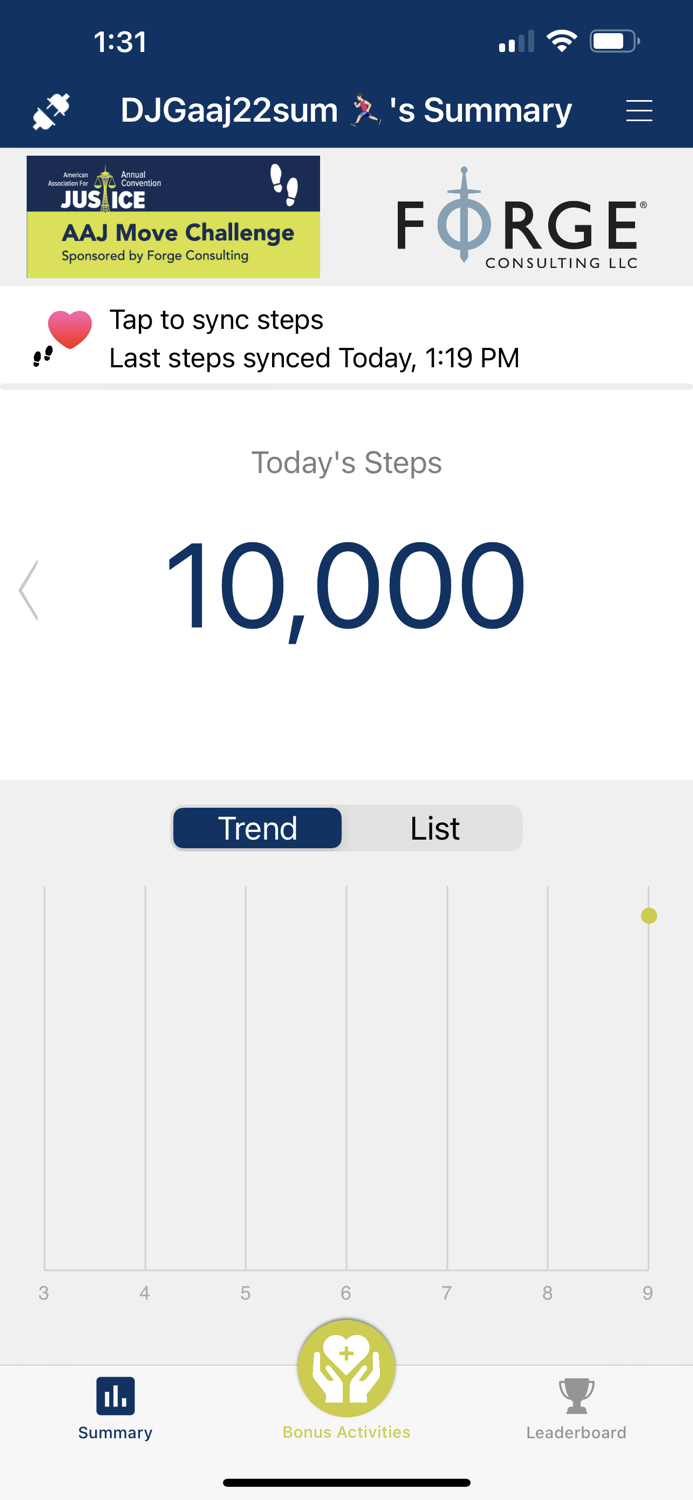This screenshot has height=1500, width=693.
Task: Tap to sync steps text
Action: click(x=216, y=320)
